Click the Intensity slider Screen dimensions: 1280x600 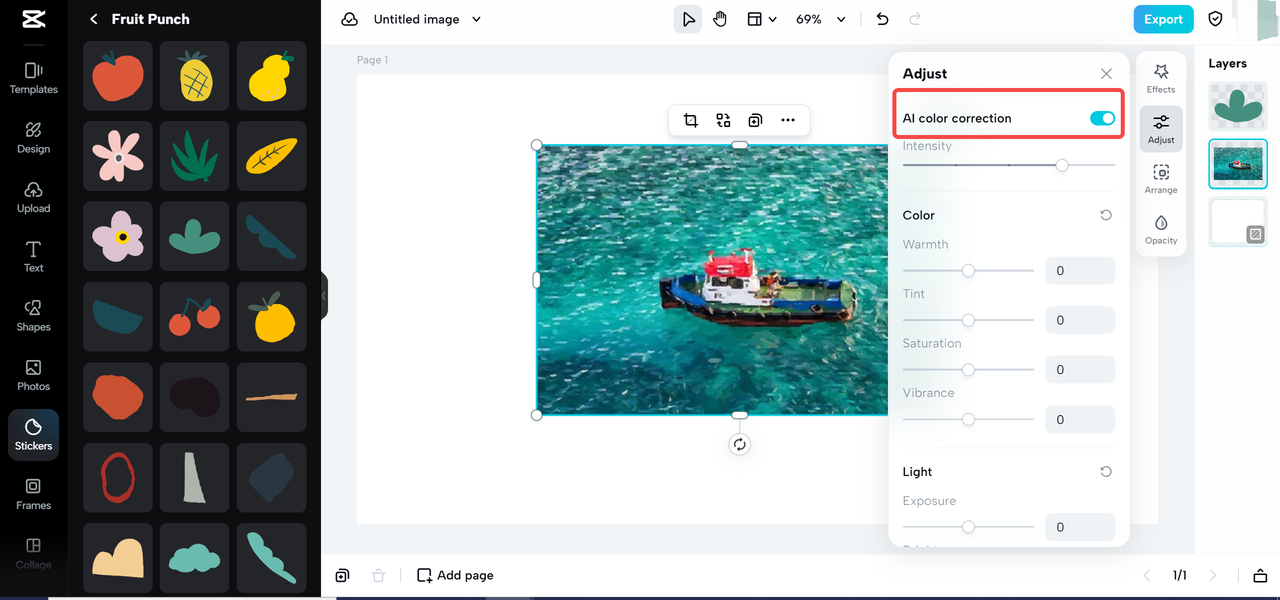pyautogui.click(x=1009, y=165)
